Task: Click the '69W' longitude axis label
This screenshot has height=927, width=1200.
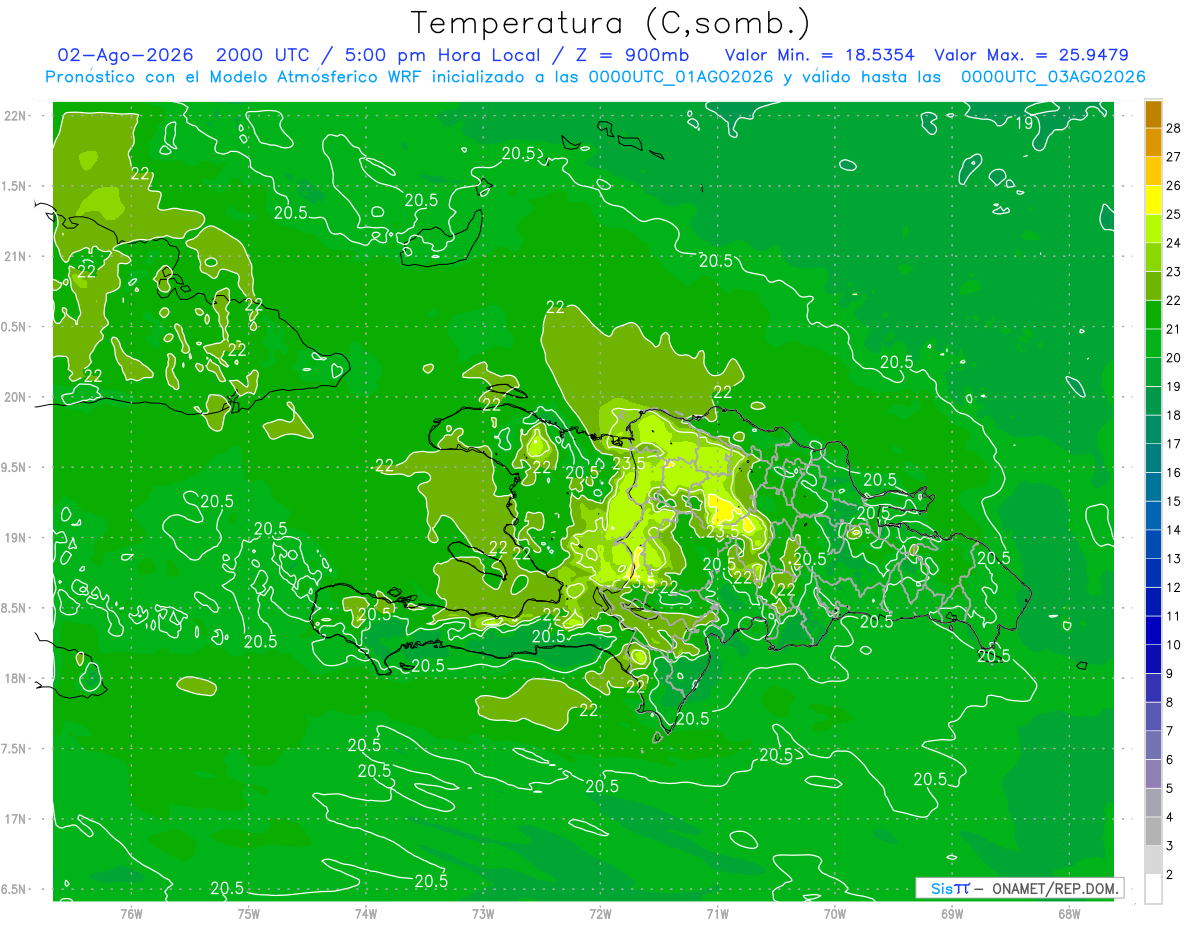Action: click(x=952, y=913)
